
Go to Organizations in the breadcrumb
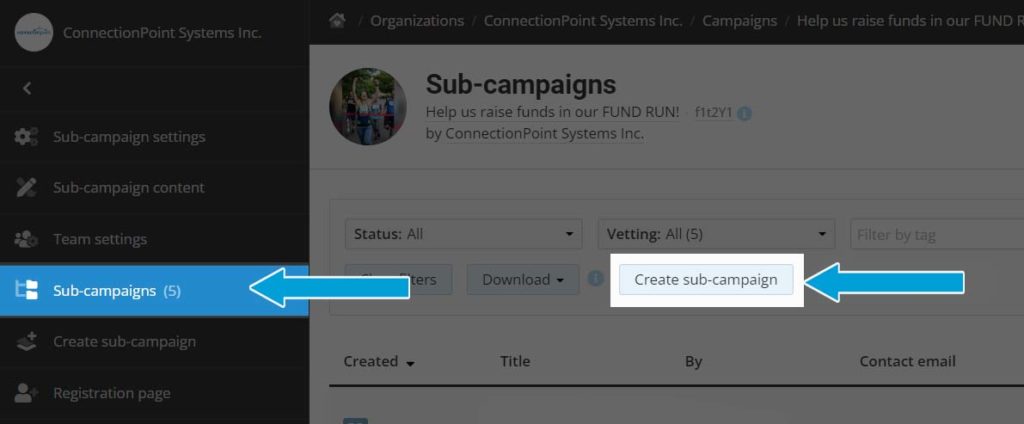pyautogui.click(x=417, y=21)
